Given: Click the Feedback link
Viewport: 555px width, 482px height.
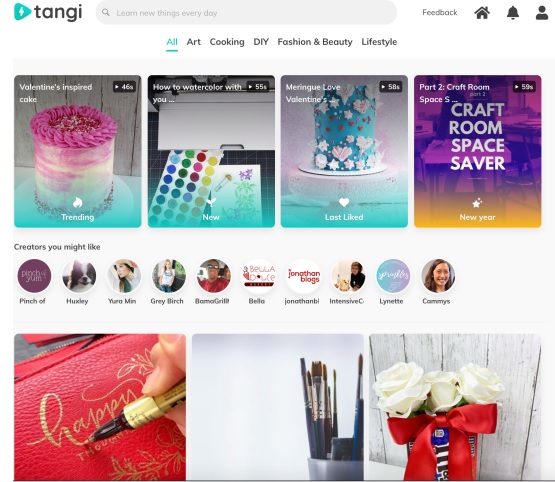Looking at the screenshot, I should 440,13.
